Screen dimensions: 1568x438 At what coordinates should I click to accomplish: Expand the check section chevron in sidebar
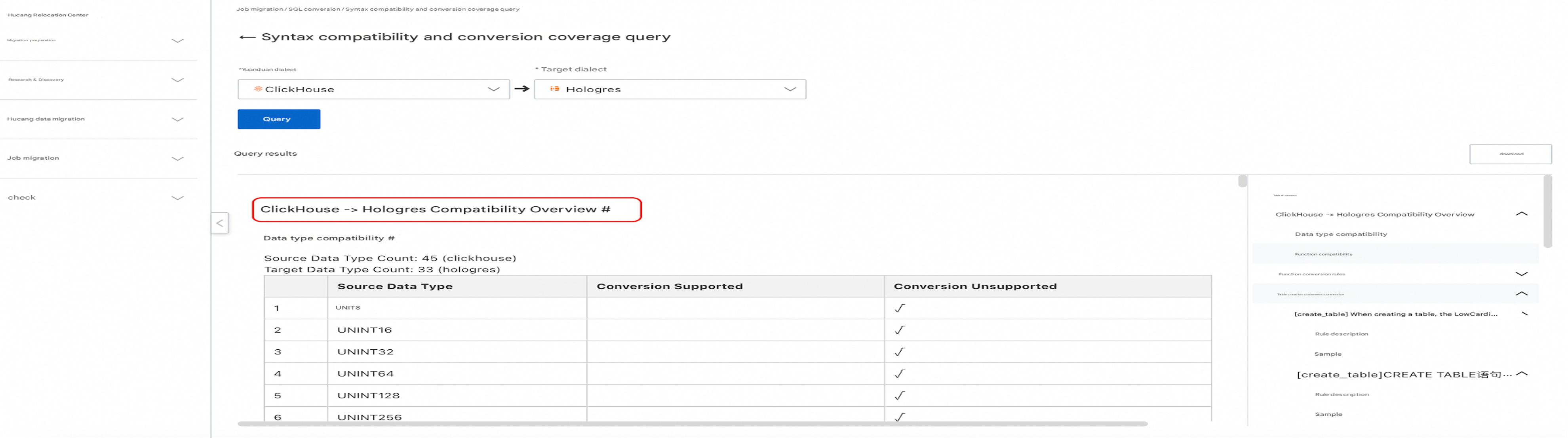[177, 198]
